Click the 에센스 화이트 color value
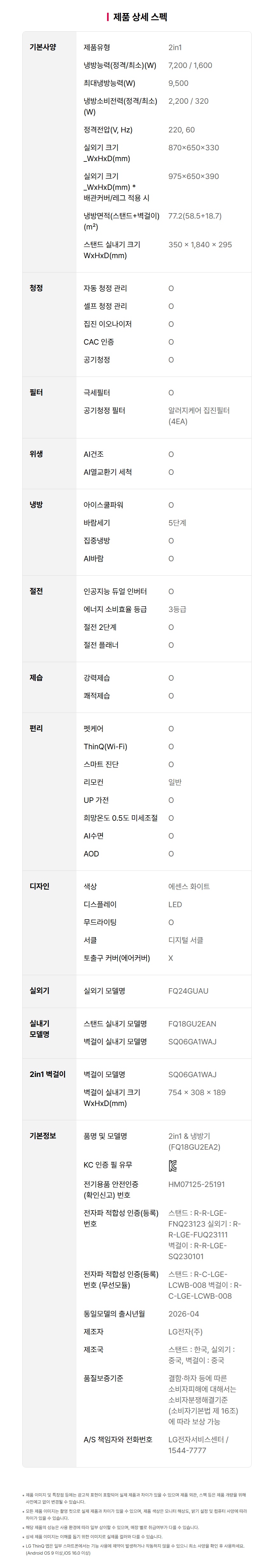Screen dimensions: 274x1568 pyautogui.click(x=189, y=886)
